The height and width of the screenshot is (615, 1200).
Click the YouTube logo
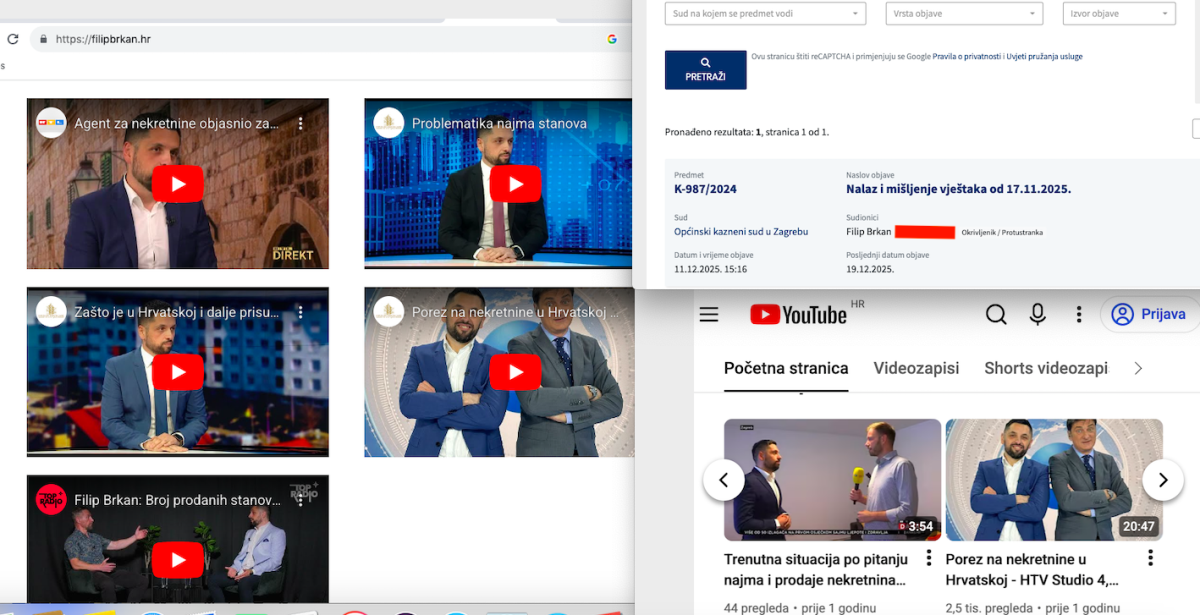click(798, 315)
